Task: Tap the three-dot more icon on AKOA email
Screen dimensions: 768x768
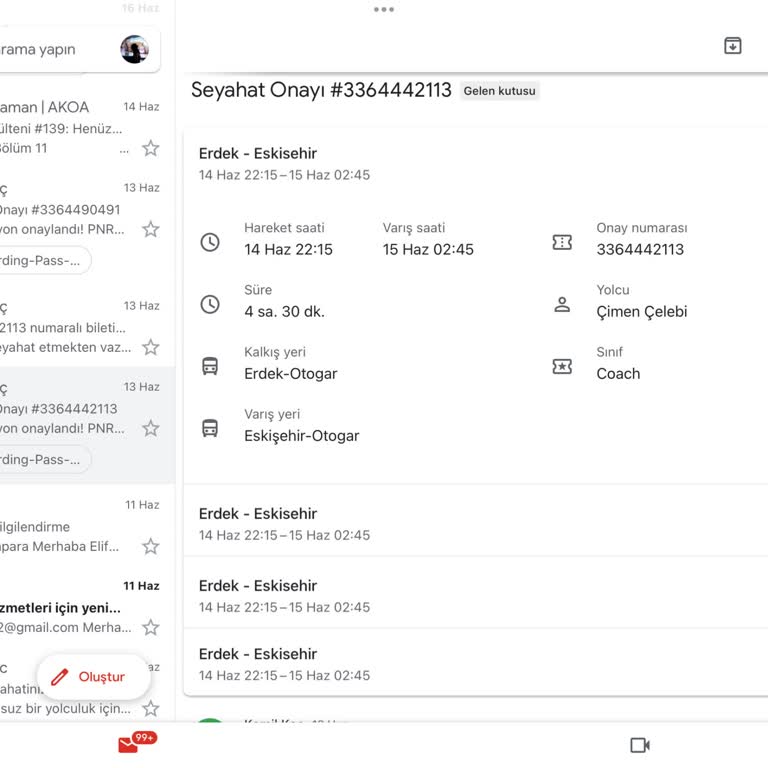Action: (124, 151)
